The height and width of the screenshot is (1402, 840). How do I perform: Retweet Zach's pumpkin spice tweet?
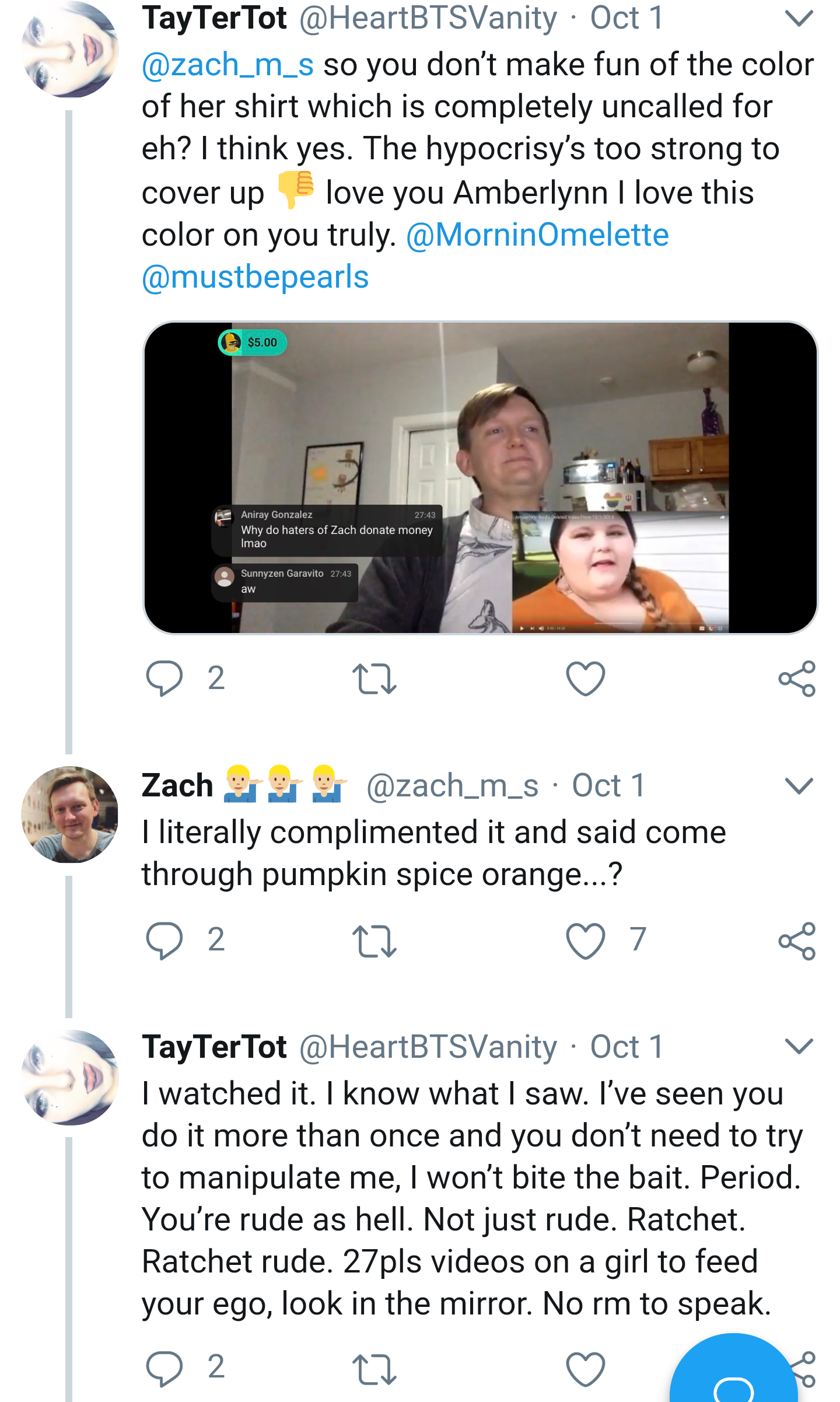(x=374, y=941)
